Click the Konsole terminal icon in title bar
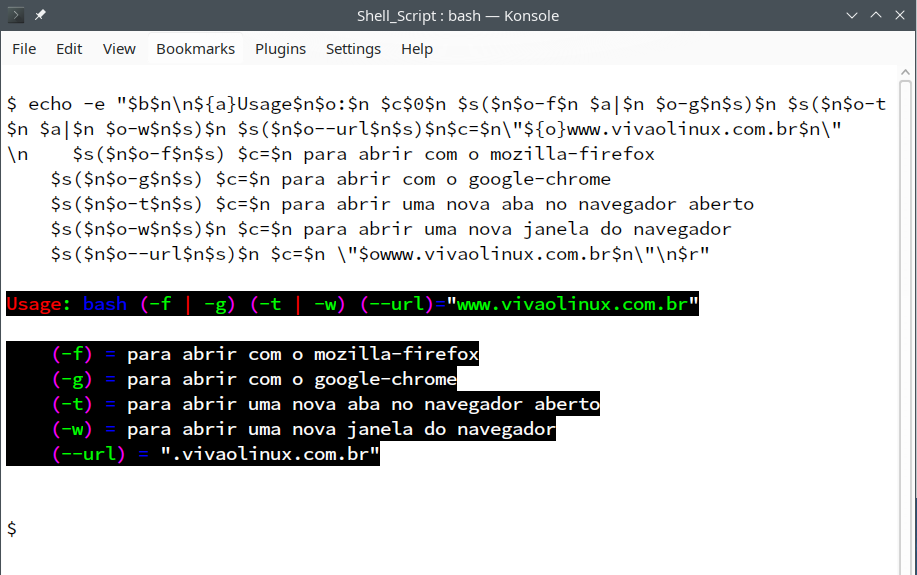917x575 pixels. [16, 15]
